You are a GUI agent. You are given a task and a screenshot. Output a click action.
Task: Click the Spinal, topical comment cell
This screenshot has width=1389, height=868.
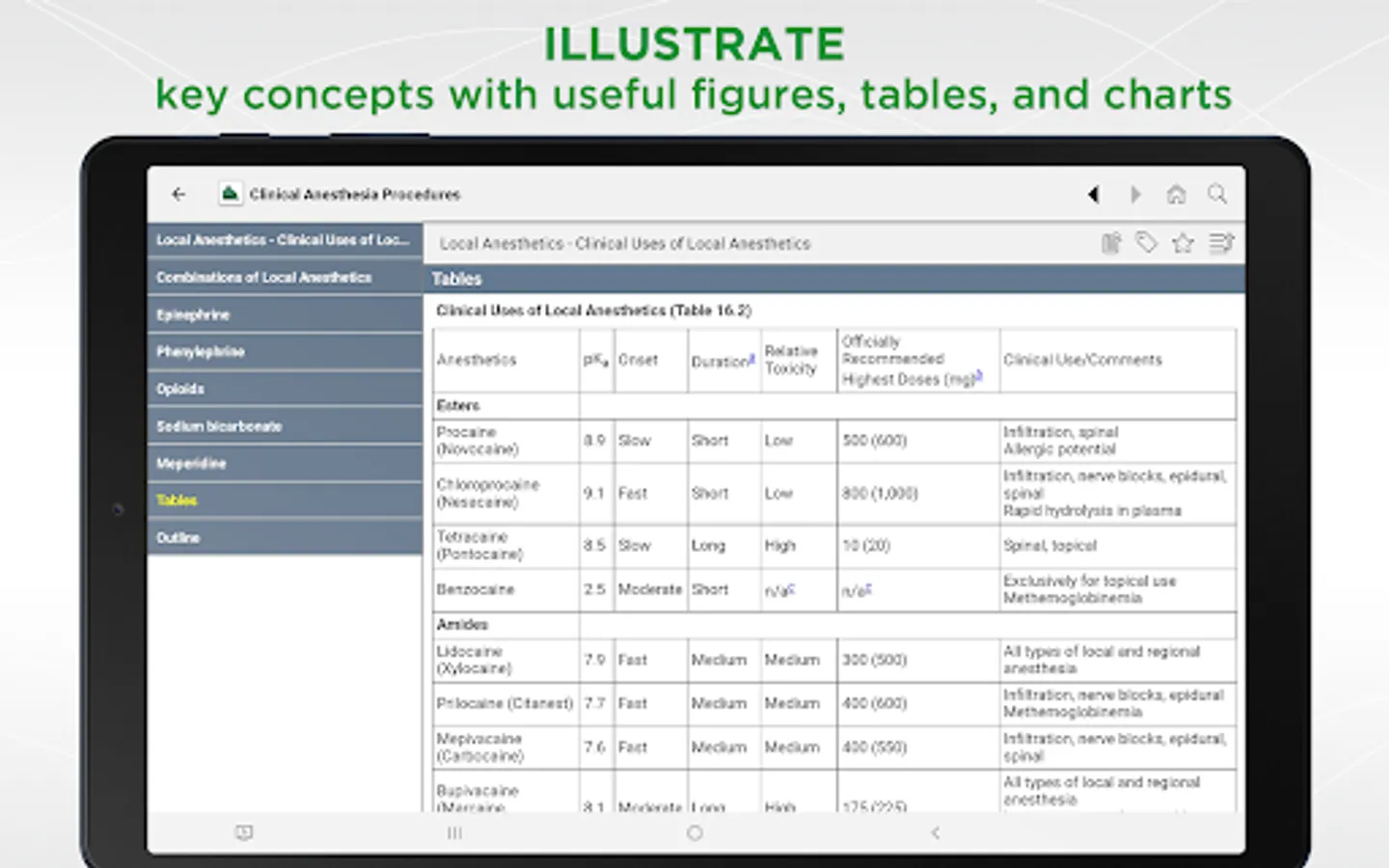click(1118, 546)
